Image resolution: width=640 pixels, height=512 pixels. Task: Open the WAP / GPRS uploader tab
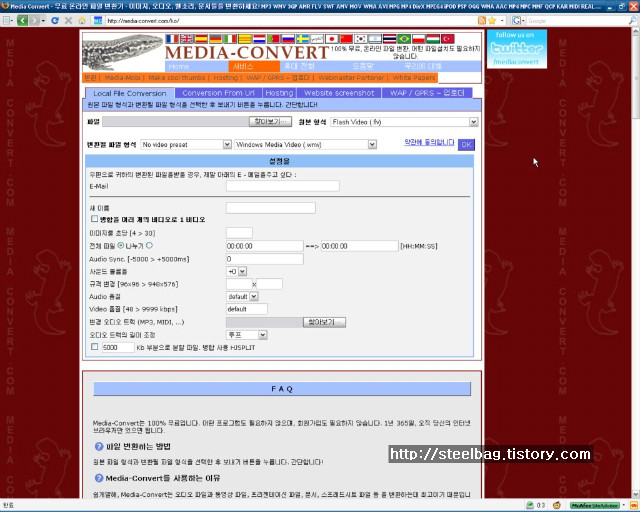point(427,93)
